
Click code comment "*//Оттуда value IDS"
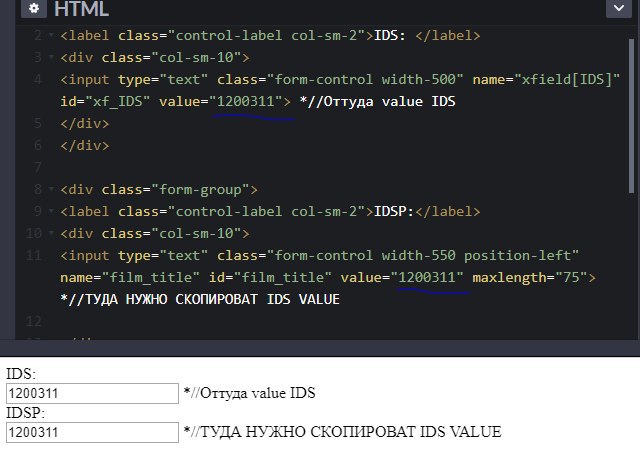[x=378, y=101]
